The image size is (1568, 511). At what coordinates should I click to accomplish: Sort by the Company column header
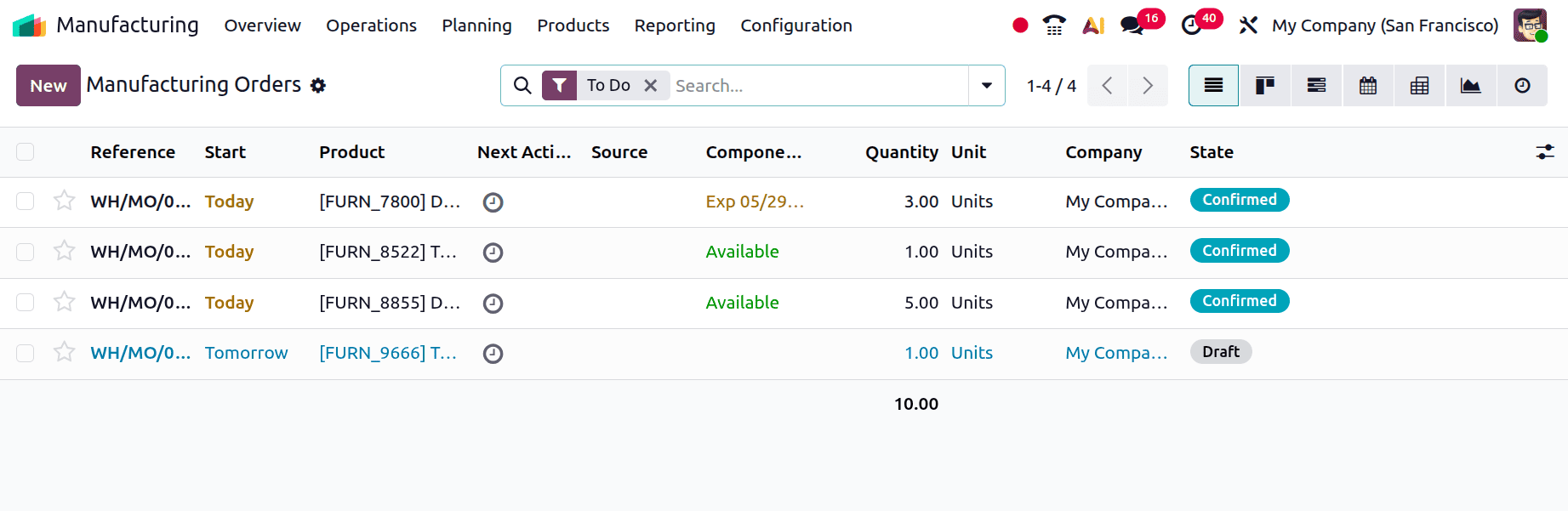[x=1103, y=152]
